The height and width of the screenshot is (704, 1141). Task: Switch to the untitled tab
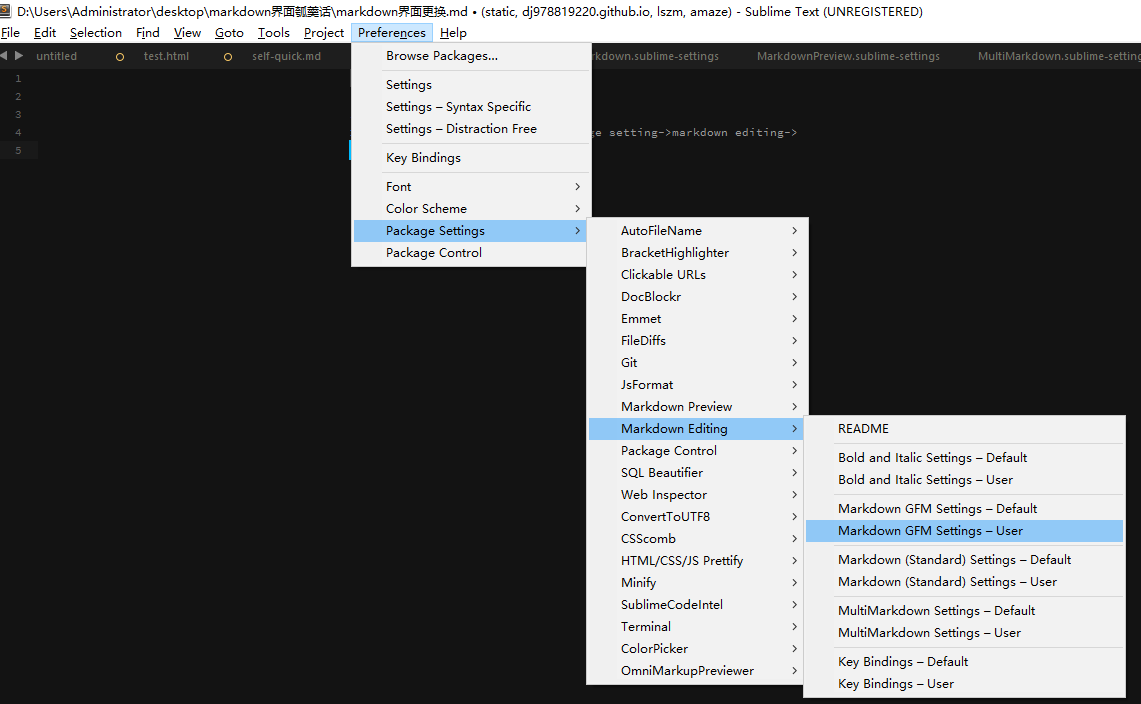click(56, 57)
